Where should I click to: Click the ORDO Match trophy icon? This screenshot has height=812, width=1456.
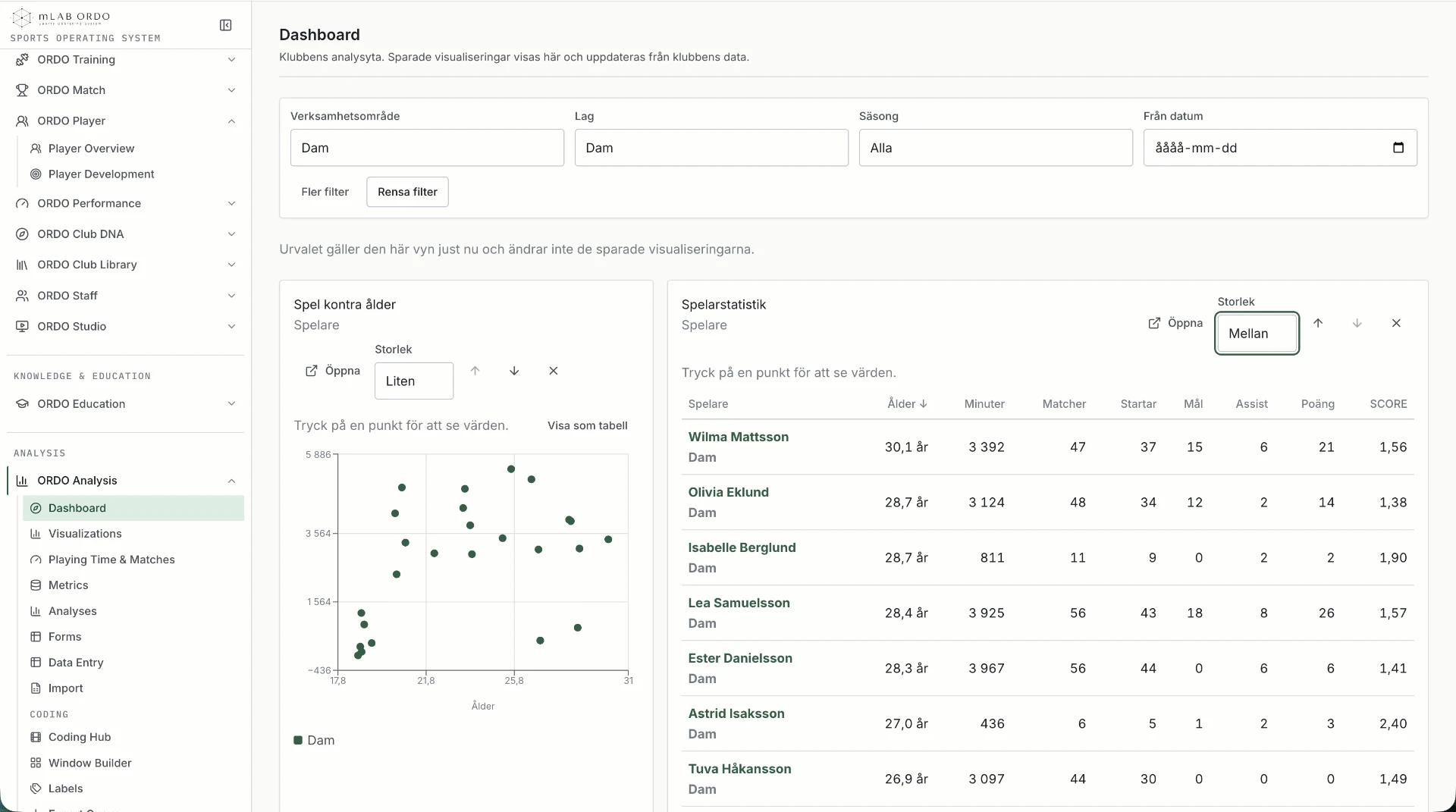pyautogui.click(x=22, y=90)
